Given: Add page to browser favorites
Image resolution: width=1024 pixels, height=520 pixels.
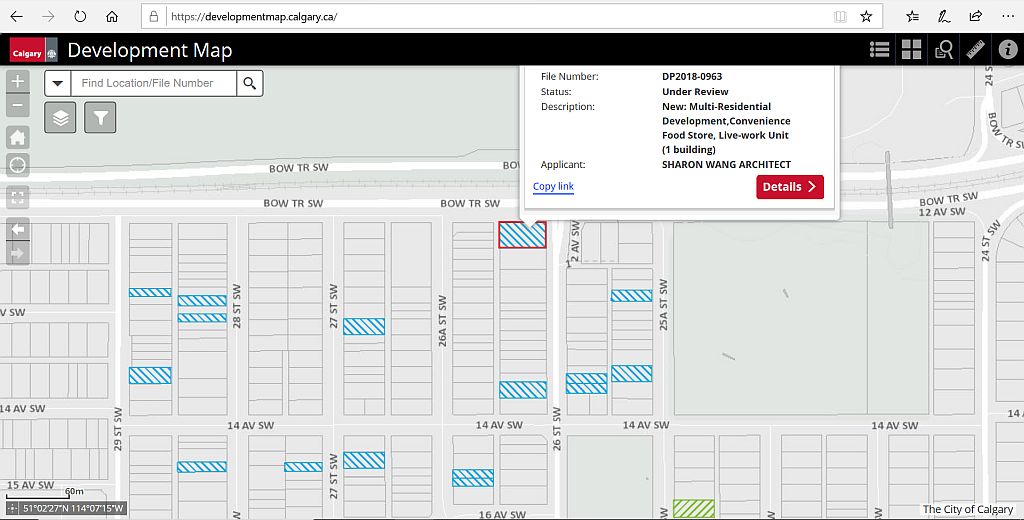Looking at the screenshot, I should tap(866, 17).
